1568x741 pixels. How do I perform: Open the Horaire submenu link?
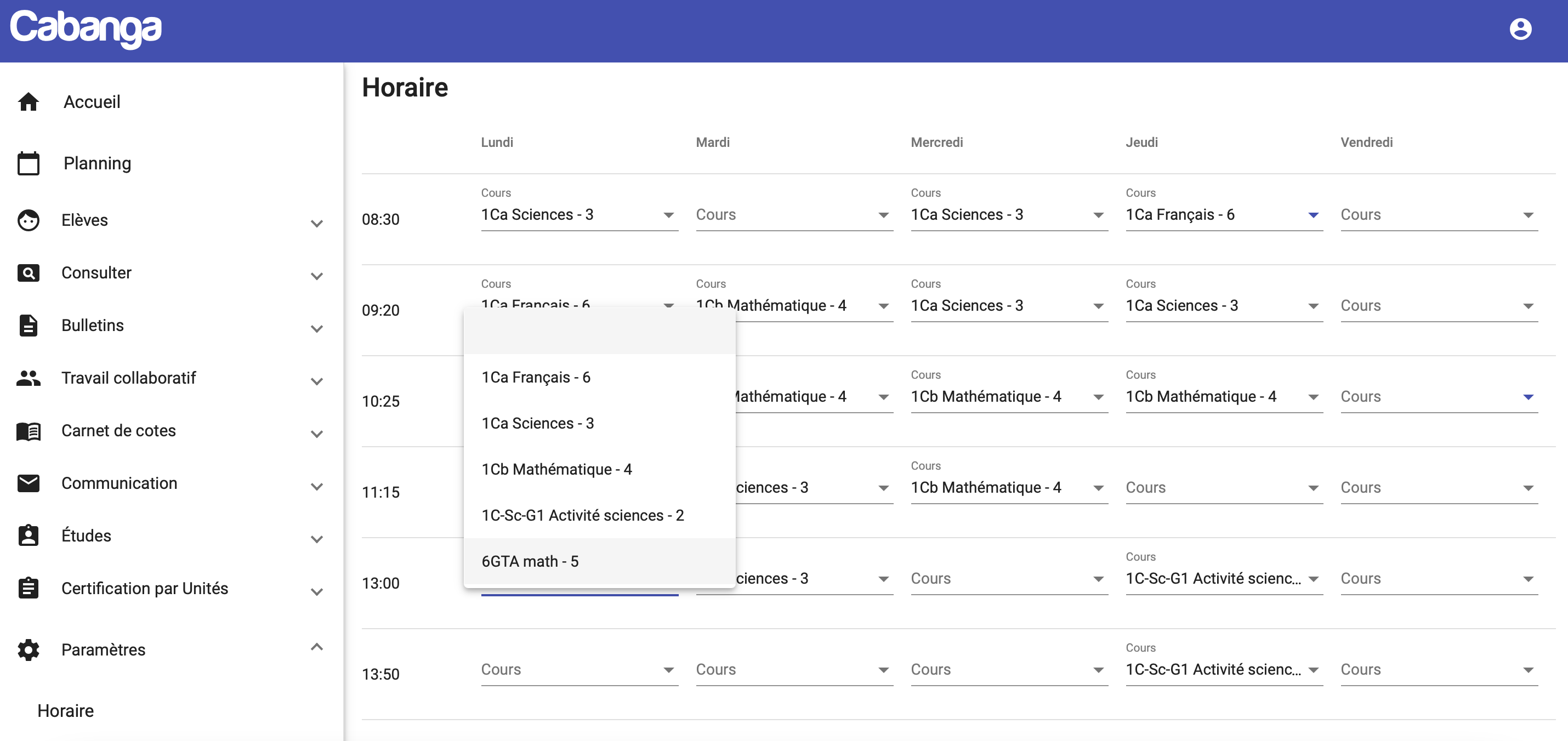tap(66, 710)
